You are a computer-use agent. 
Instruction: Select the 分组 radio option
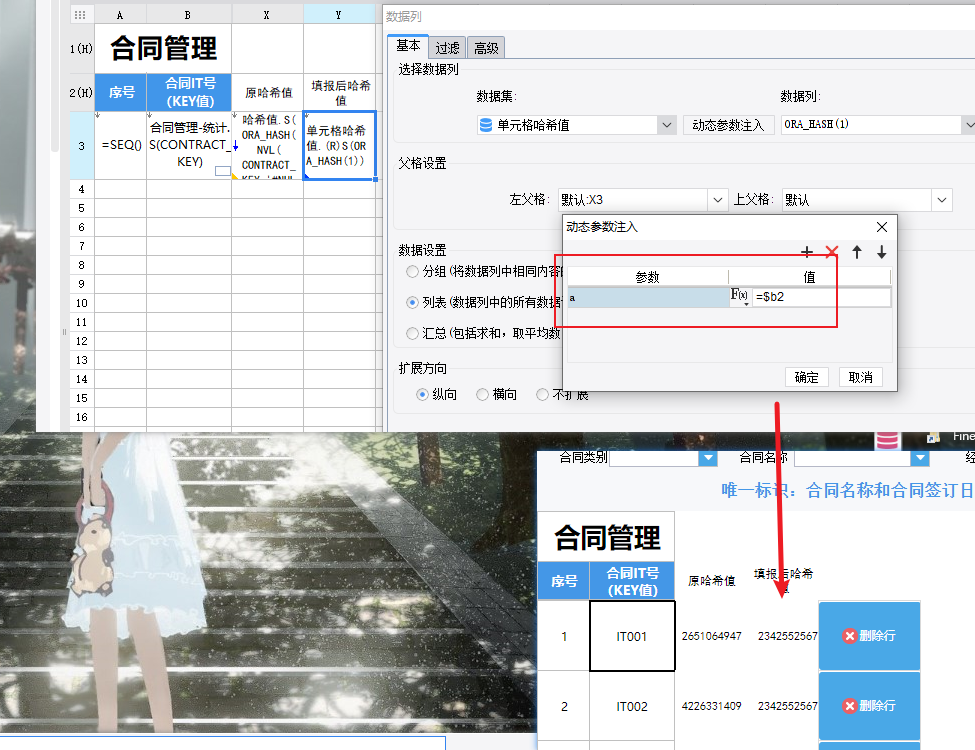coord(412,271)
